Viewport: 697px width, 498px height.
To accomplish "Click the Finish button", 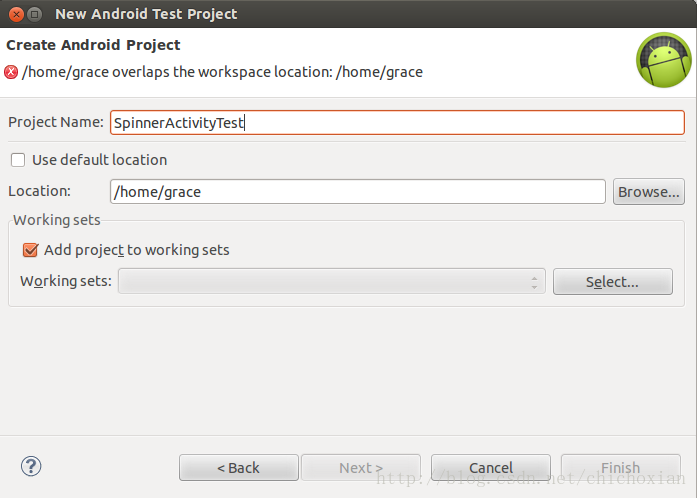I will pos(621,467).
